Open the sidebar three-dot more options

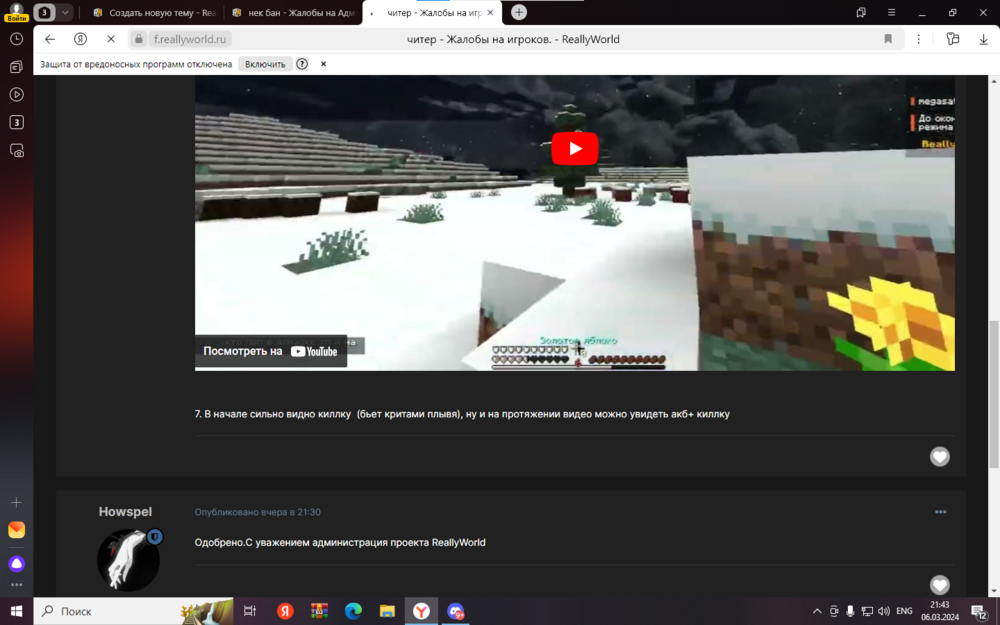[x=17, y=584]
